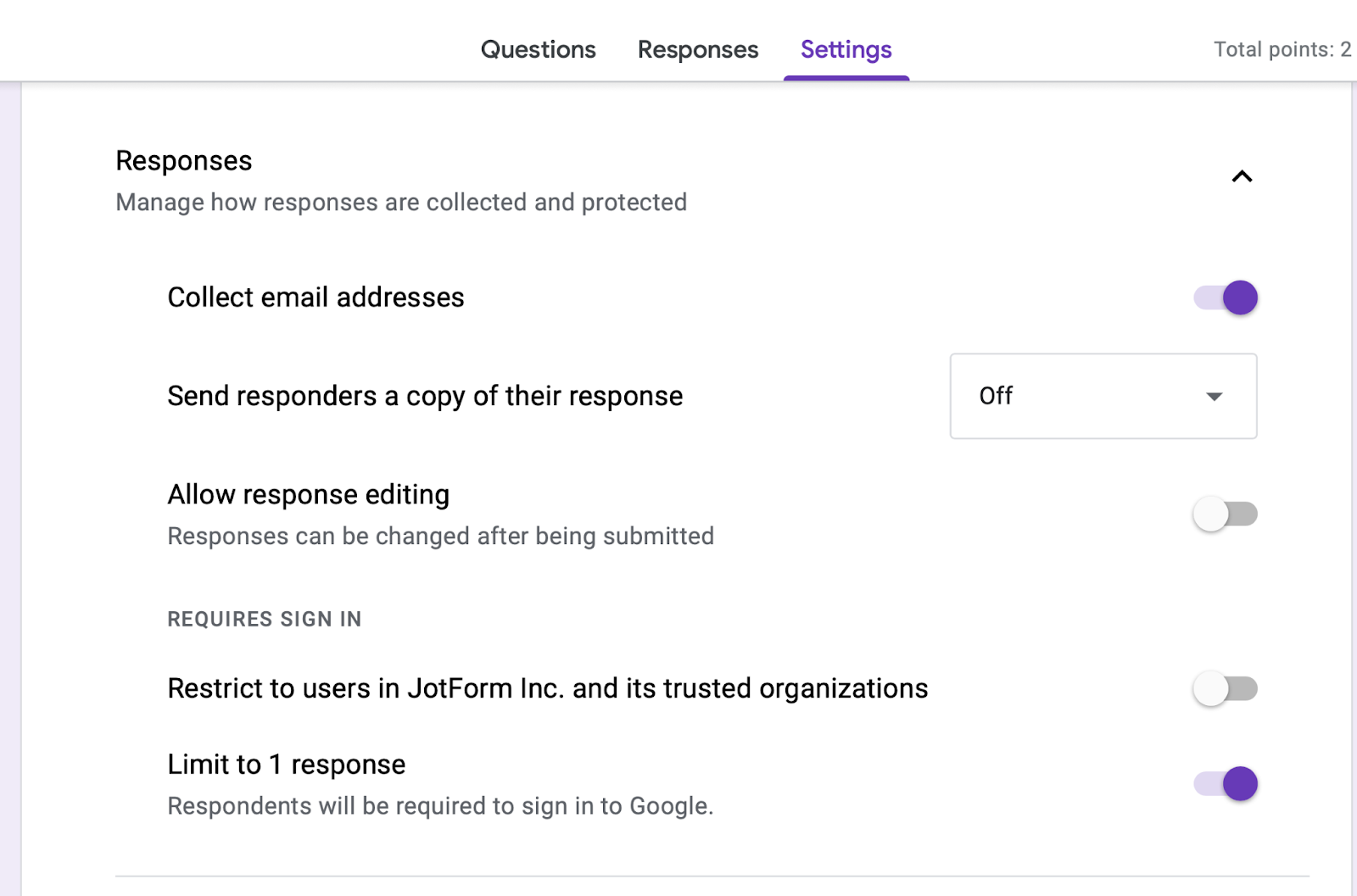Click the Responses section heading

(x=183, y=160)
